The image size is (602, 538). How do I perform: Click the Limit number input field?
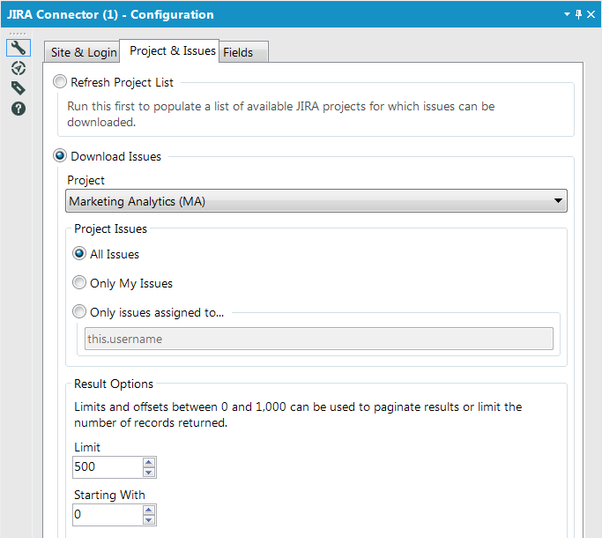106,467
